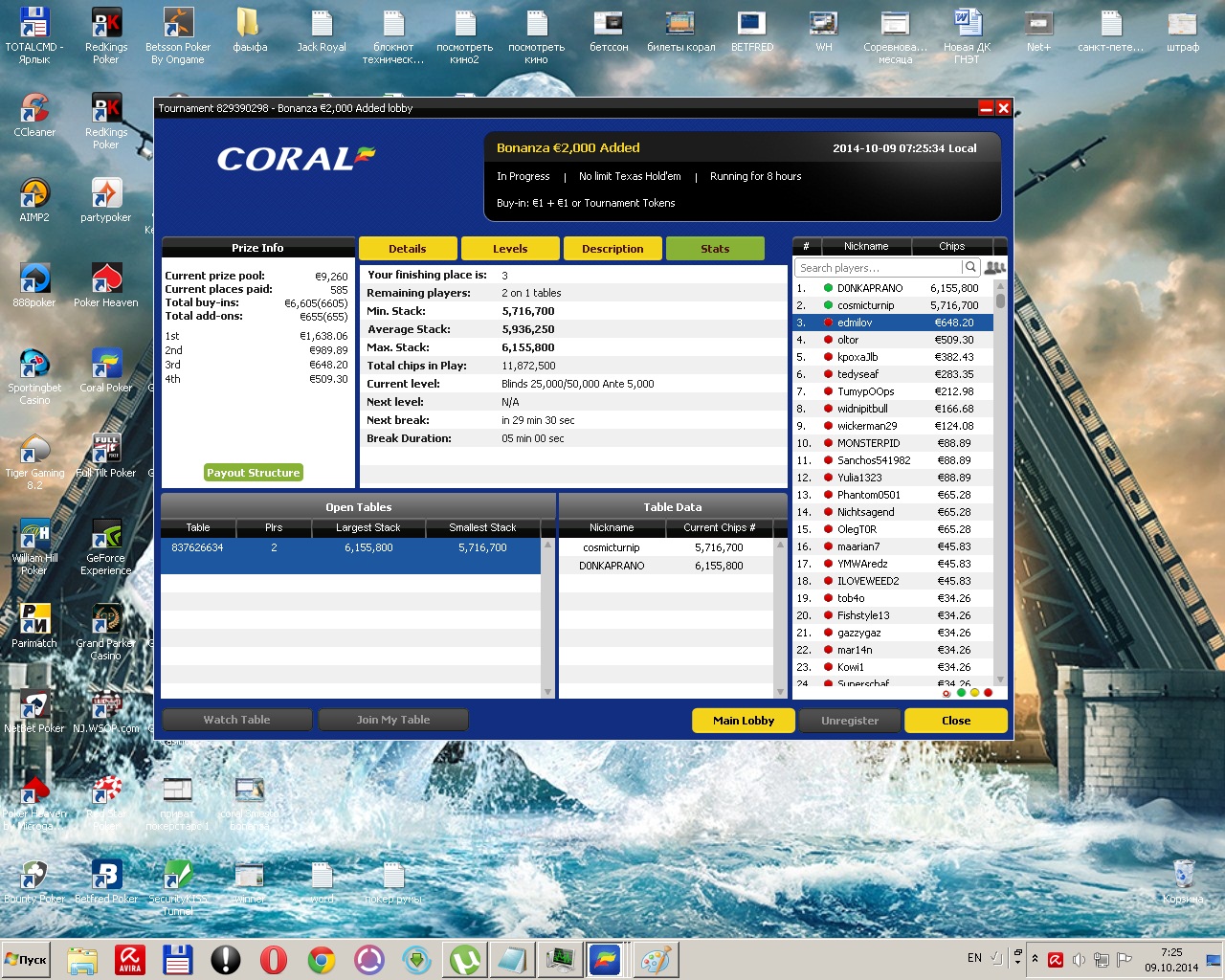Select player MONSTERPID in ranking list

pyautogui.click(x=893, y=443)
